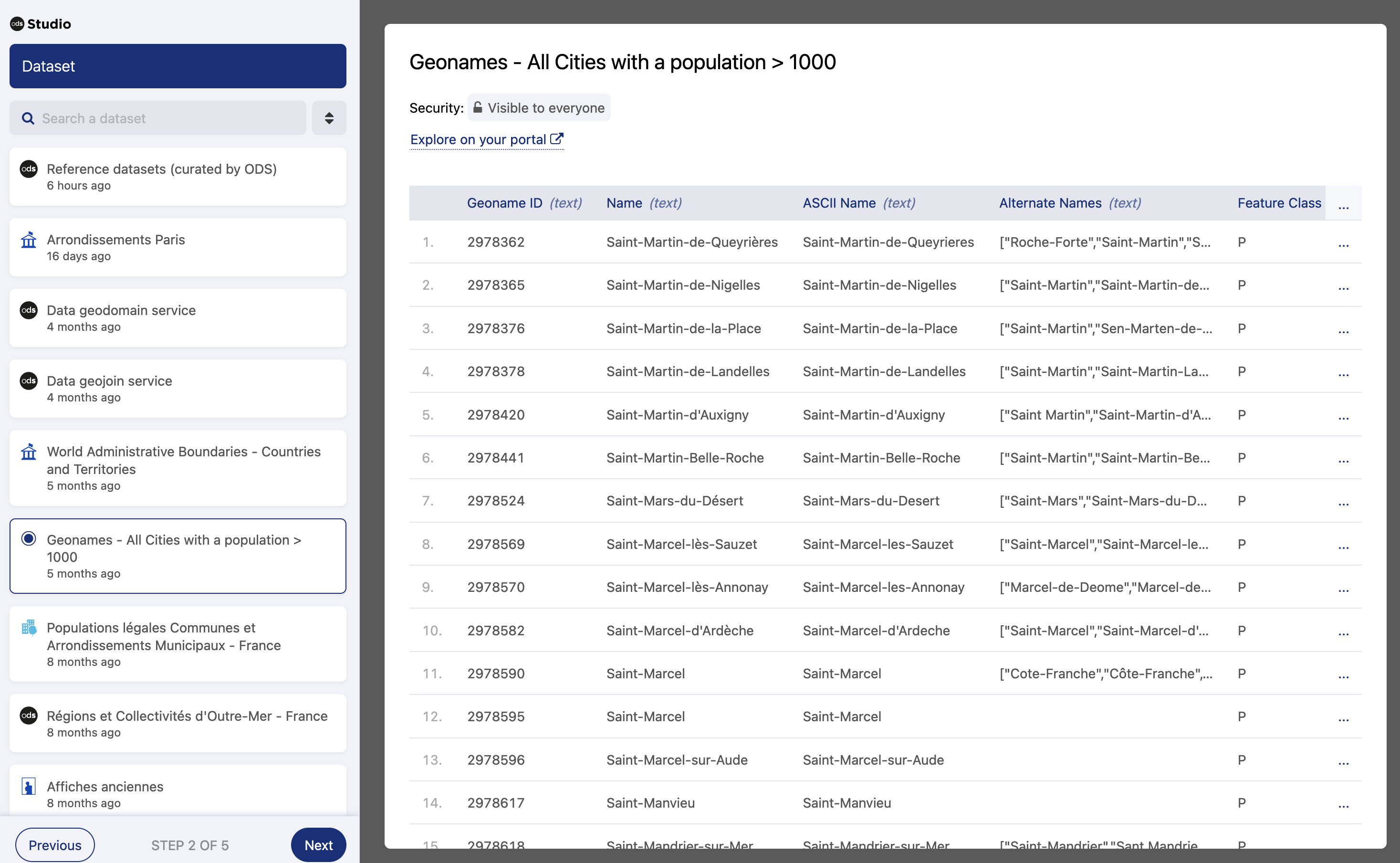This screenshot has width=1400, height=863.
Task: Click the lock icon in security badge
Action: coord(478,107)
